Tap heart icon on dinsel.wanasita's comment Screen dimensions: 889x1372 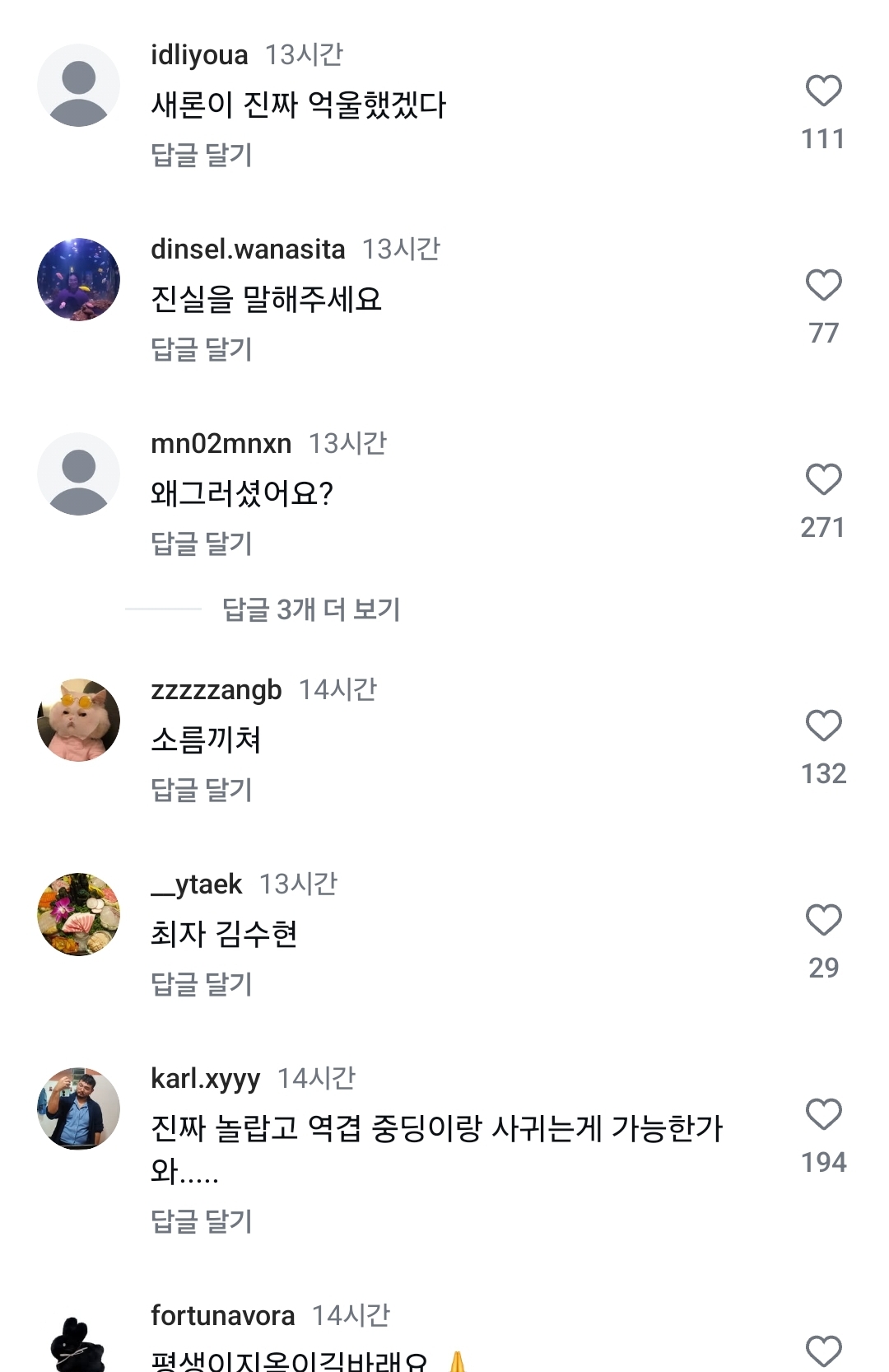click(x=823, y=285)
